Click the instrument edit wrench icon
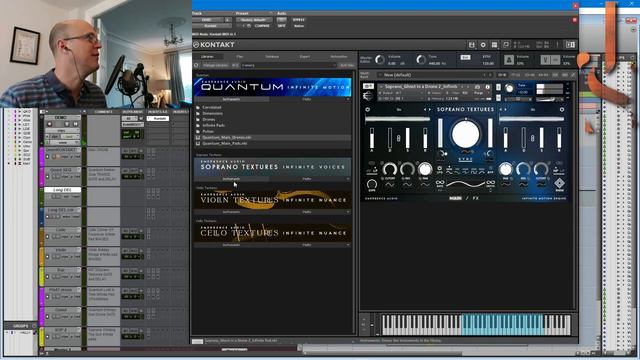The image size is (640, 360). pos(368,87)
